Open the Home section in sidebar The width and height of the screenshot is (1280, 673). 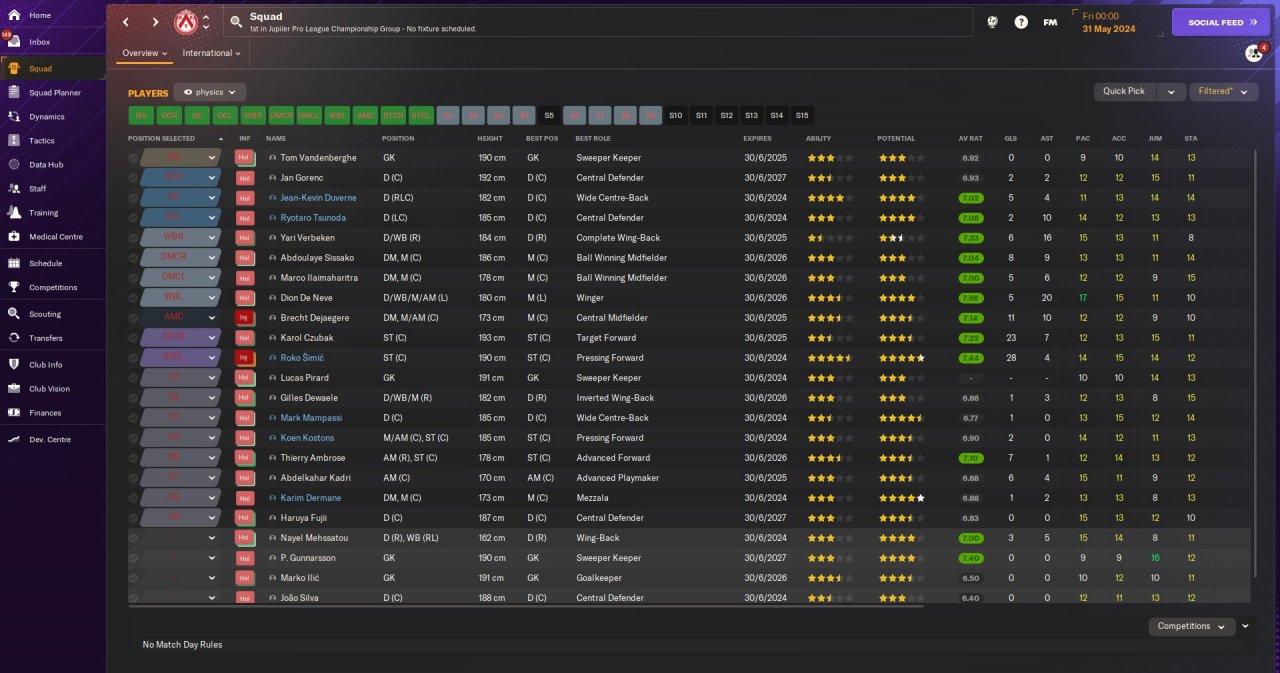pos(40,15)
